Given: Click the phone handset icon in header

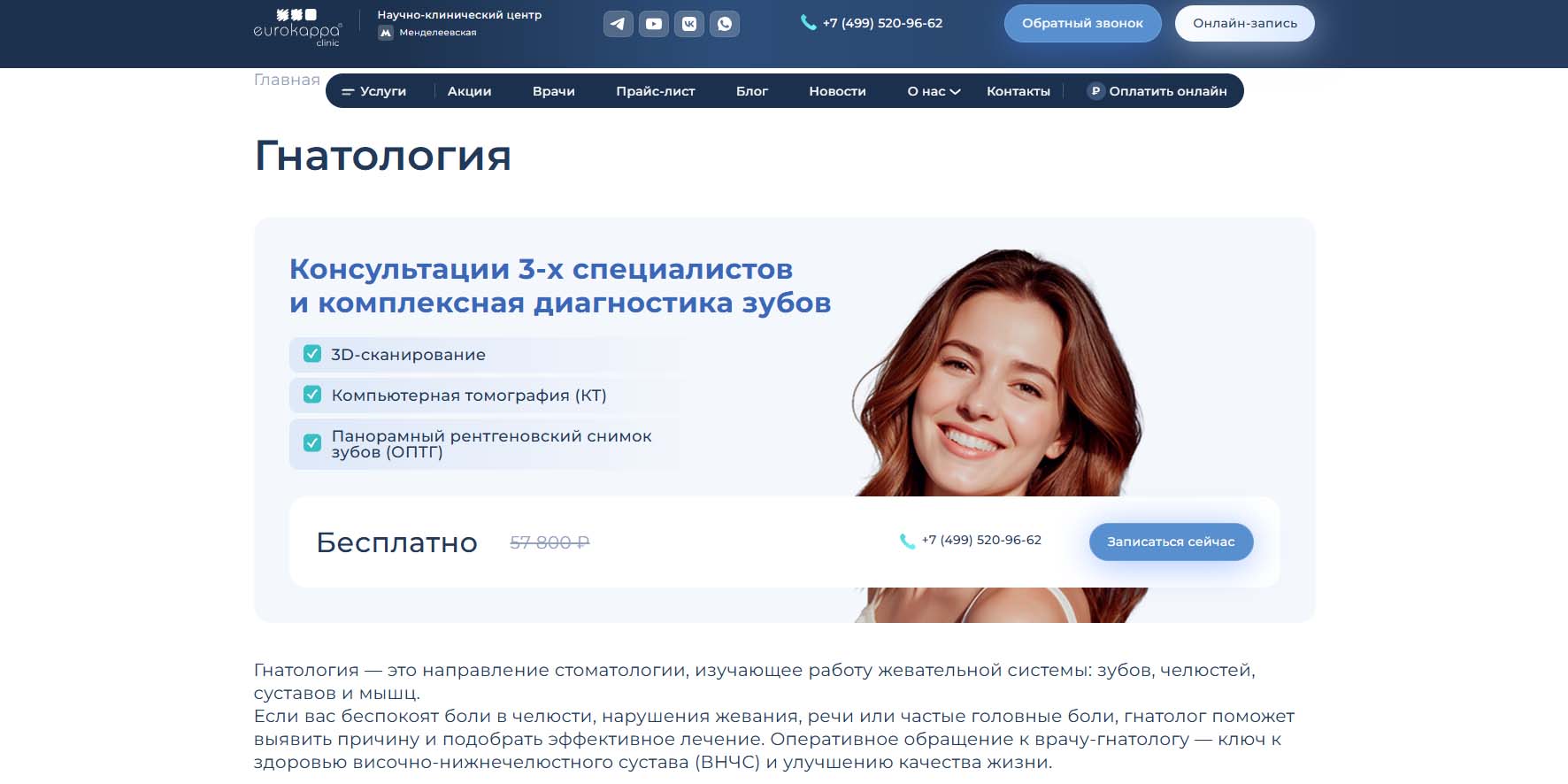Looking at the screenshot, I should point(808,23).
